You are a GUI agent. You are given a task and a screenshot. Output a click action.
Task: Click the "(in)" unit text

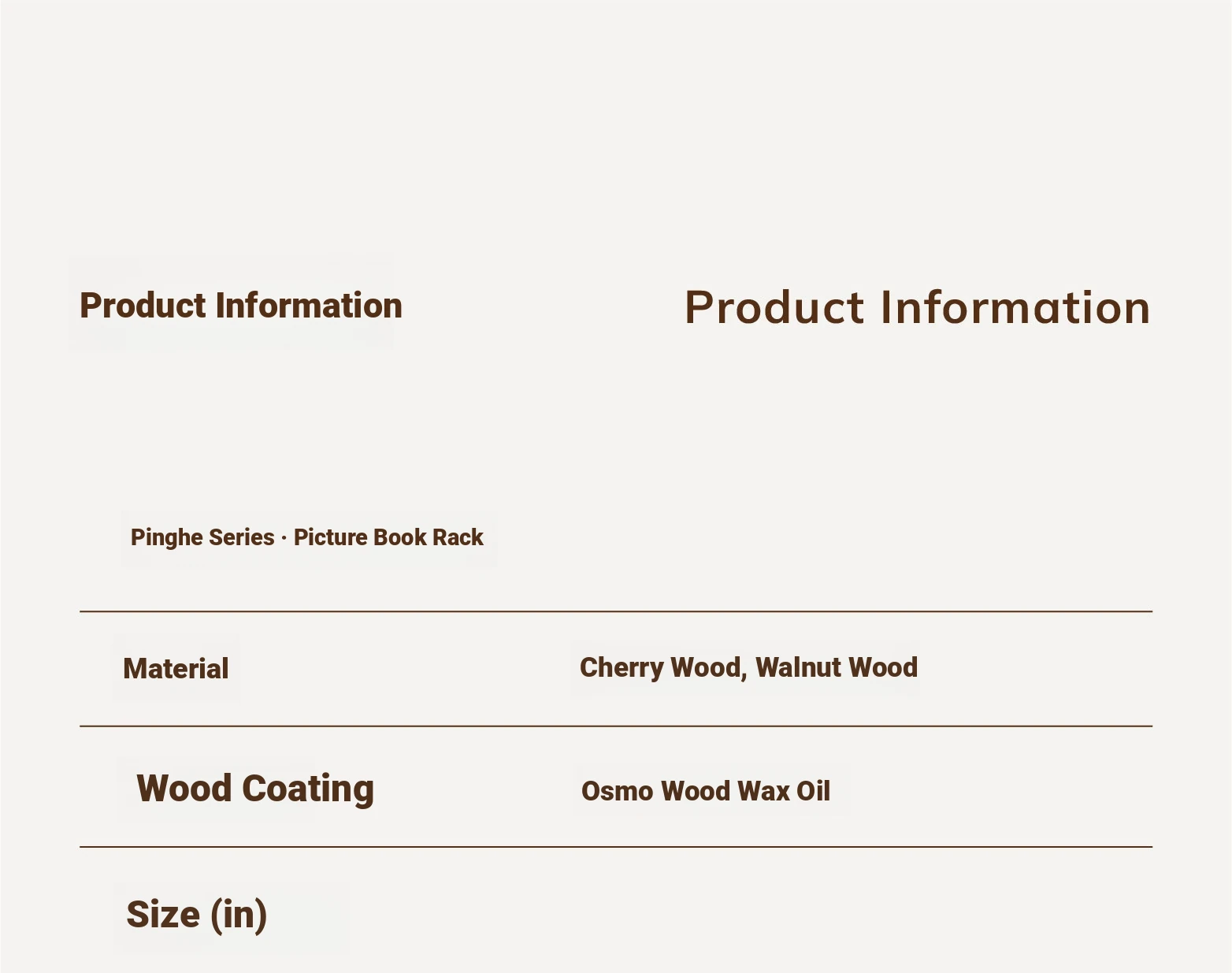tap(239, 915)
